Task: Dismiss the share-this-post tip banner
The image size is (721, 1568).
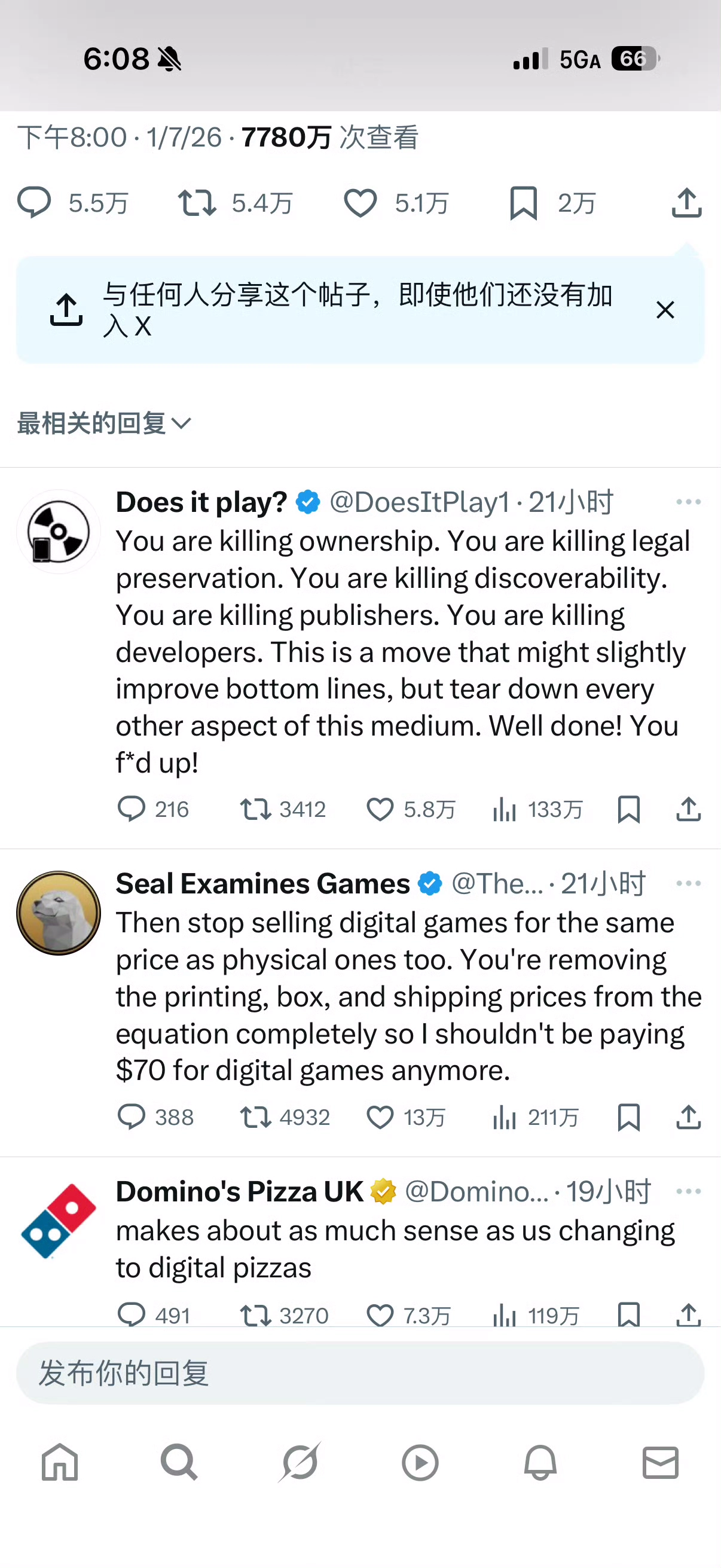Action: tap(665, 309)
